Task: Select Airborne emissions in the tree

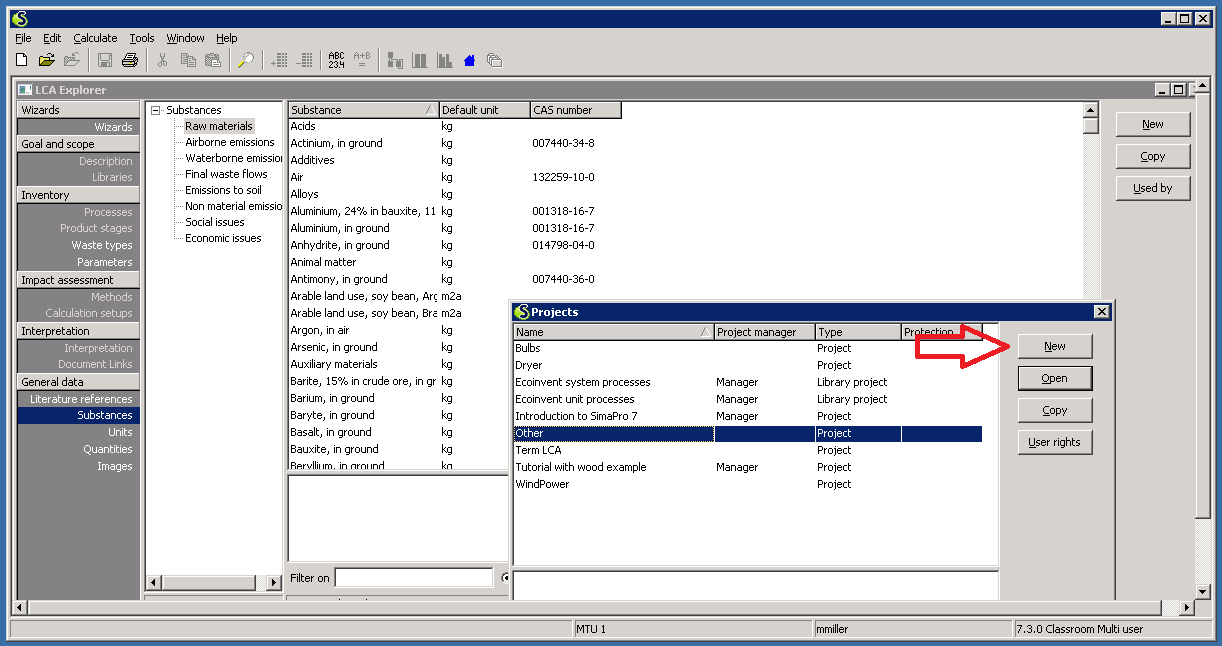Action: [x=229, y=142]
